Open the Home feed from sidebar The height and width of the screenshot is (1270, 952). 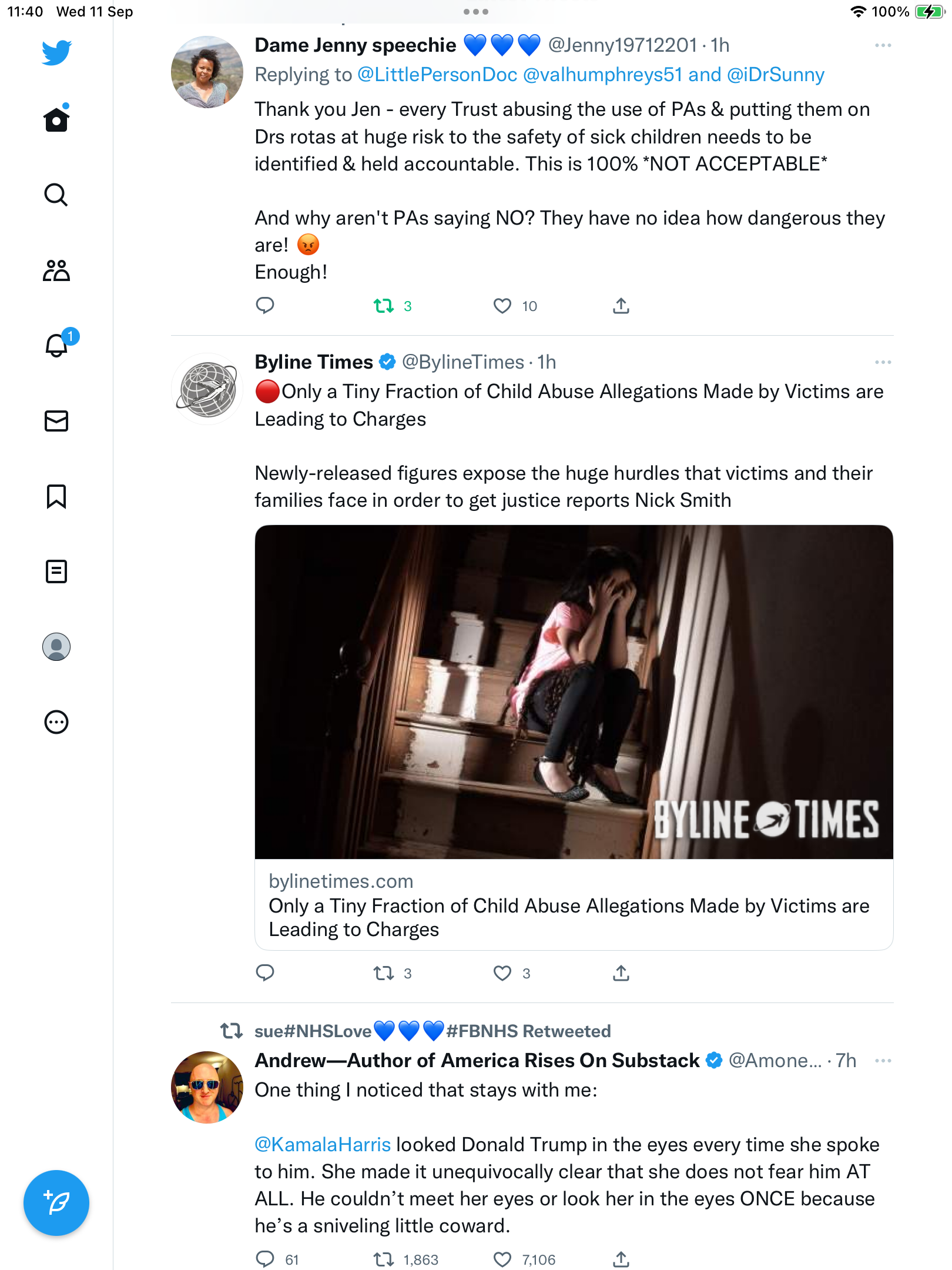point(56,119)
